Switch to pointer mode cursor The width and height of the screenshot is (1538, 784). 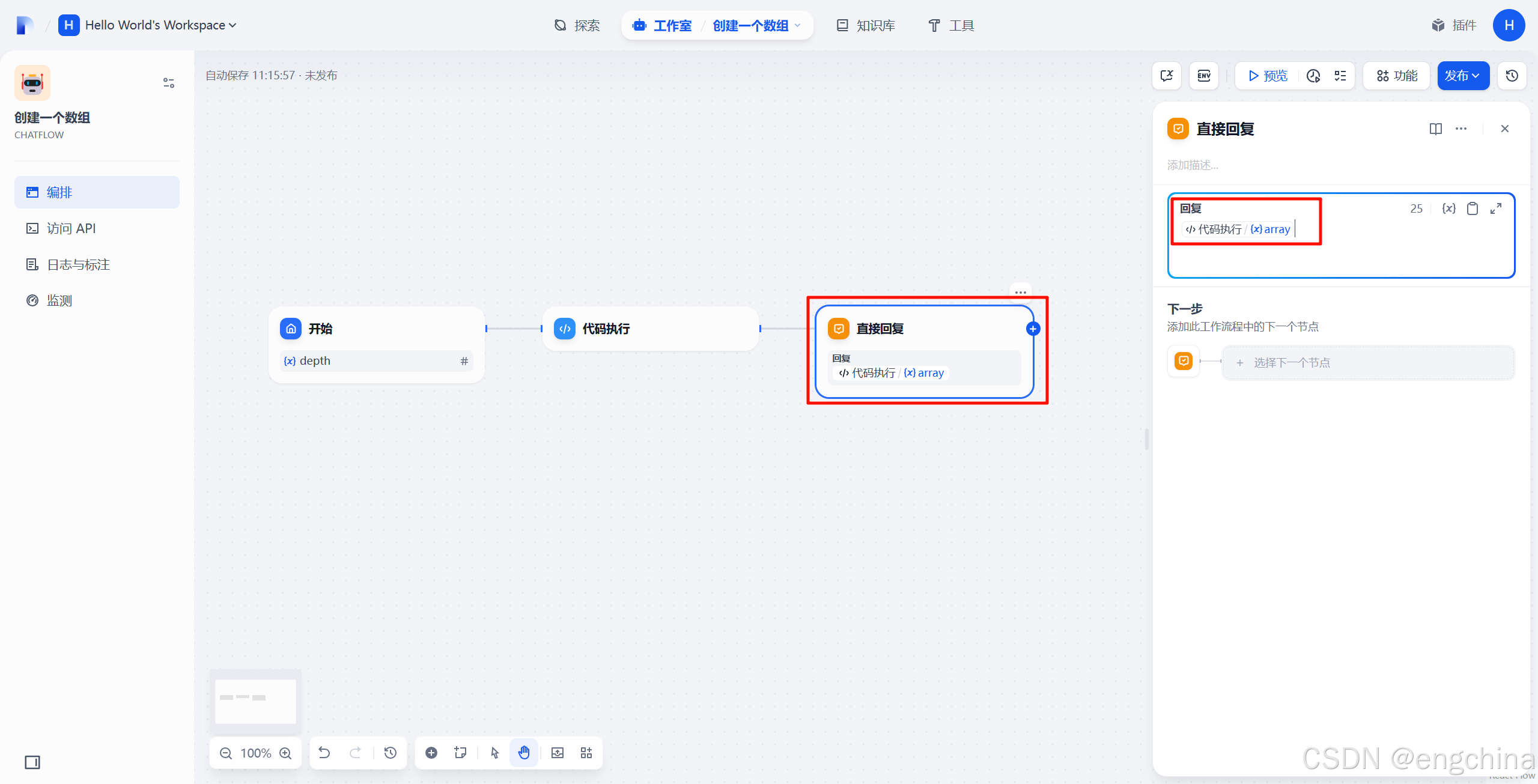[494, 753]
